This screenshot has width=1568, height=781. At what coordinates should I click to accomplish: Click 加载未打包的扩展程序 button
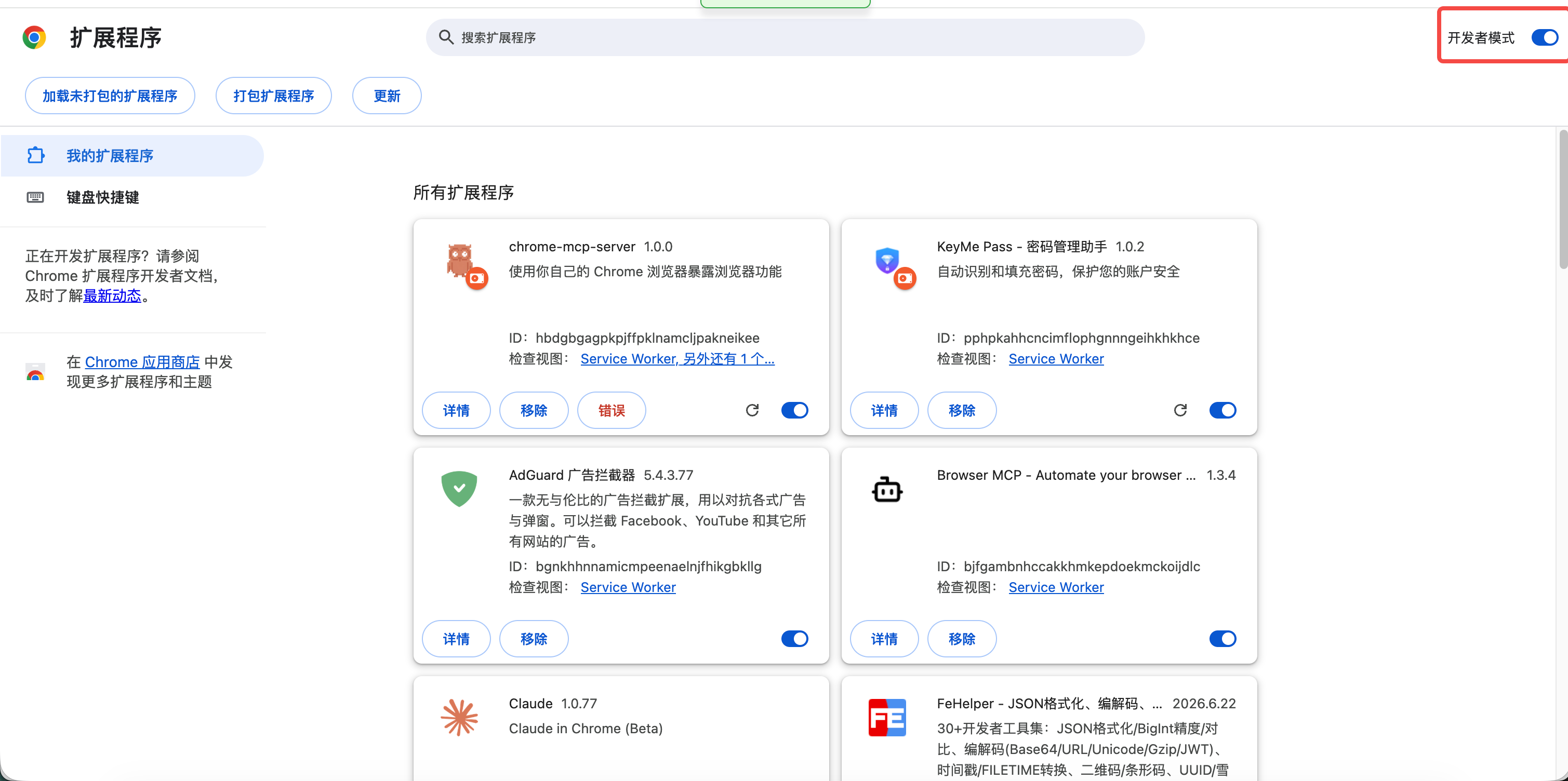click(110, 96)
